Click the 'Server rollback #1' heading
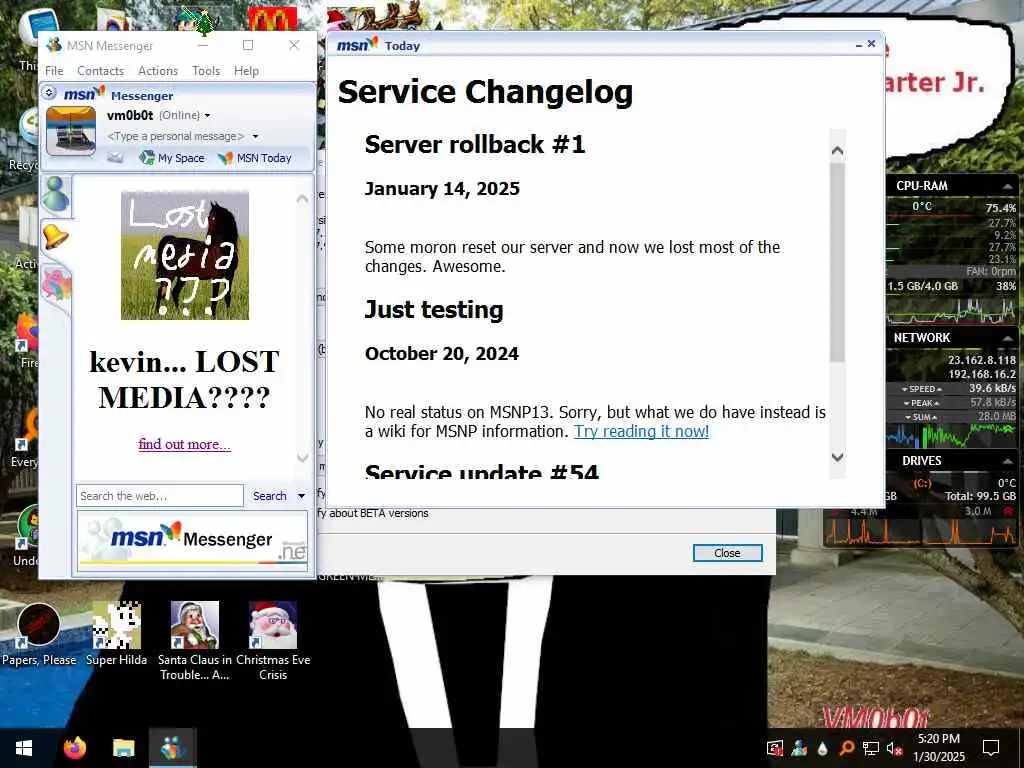This screenshot has width=1024, height=768. tap(475, 144)
